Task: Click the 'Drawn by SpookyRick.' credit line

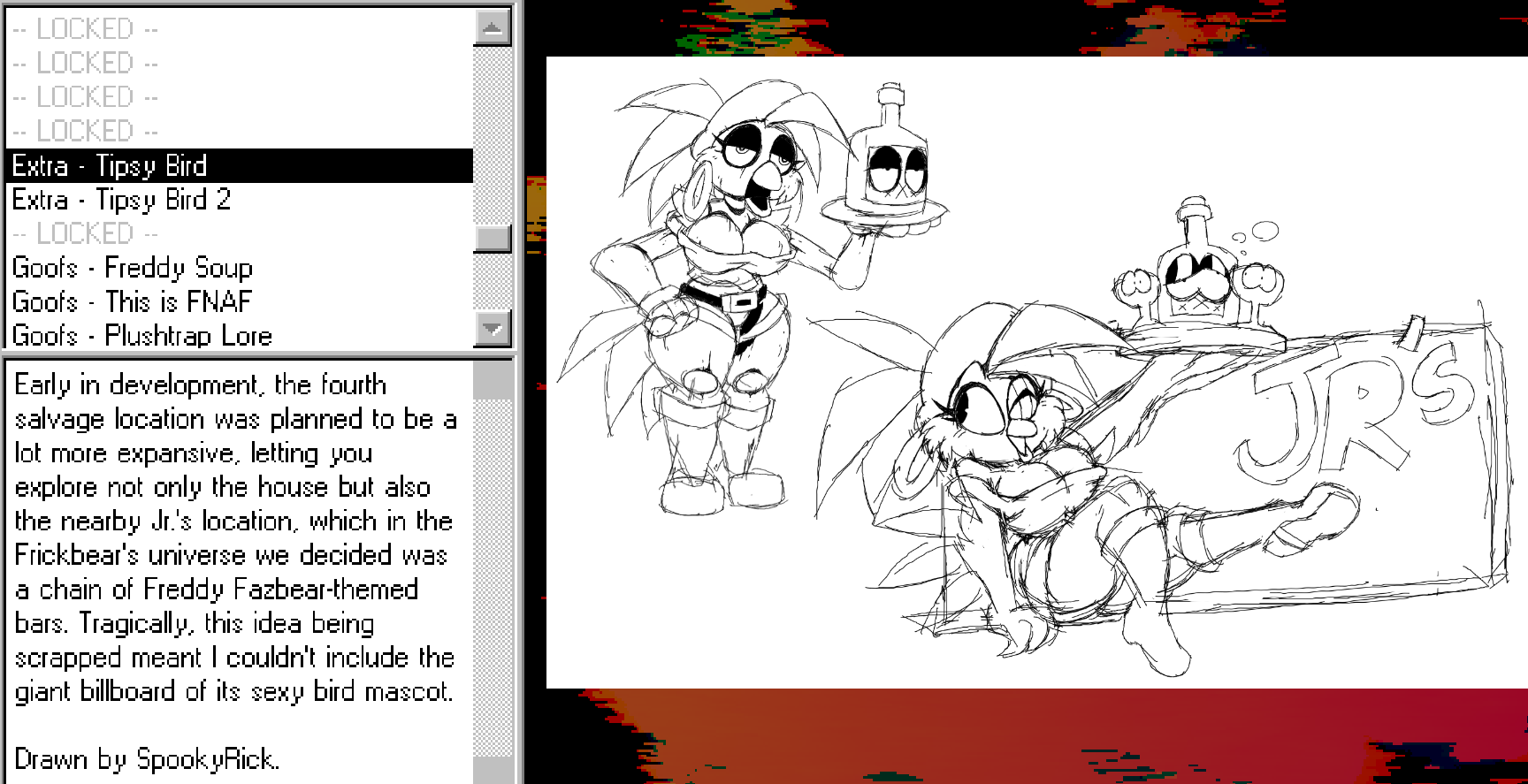Action: [148, 759]
